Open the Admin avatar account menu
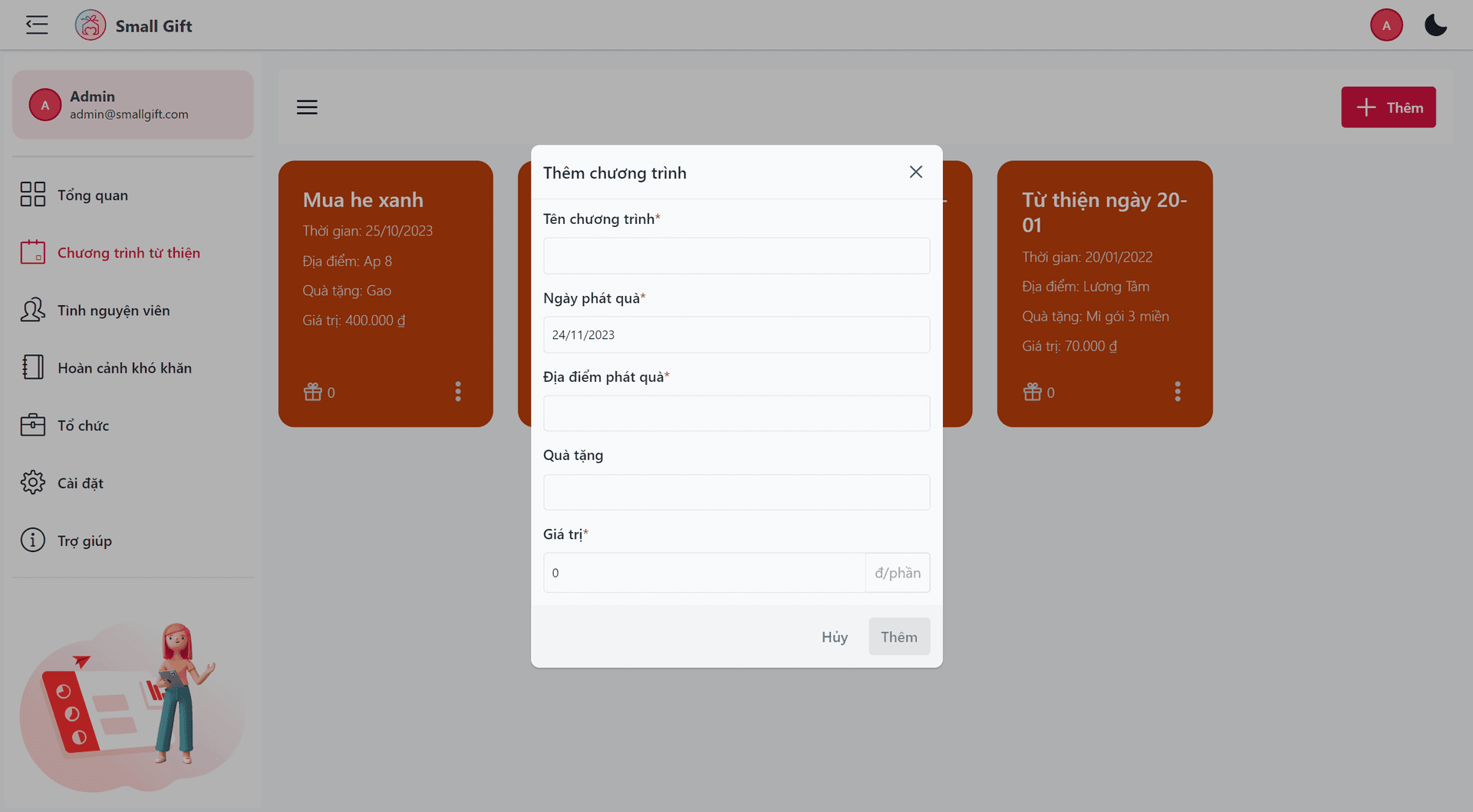1473x812 pixels. tap(1386, 25)
